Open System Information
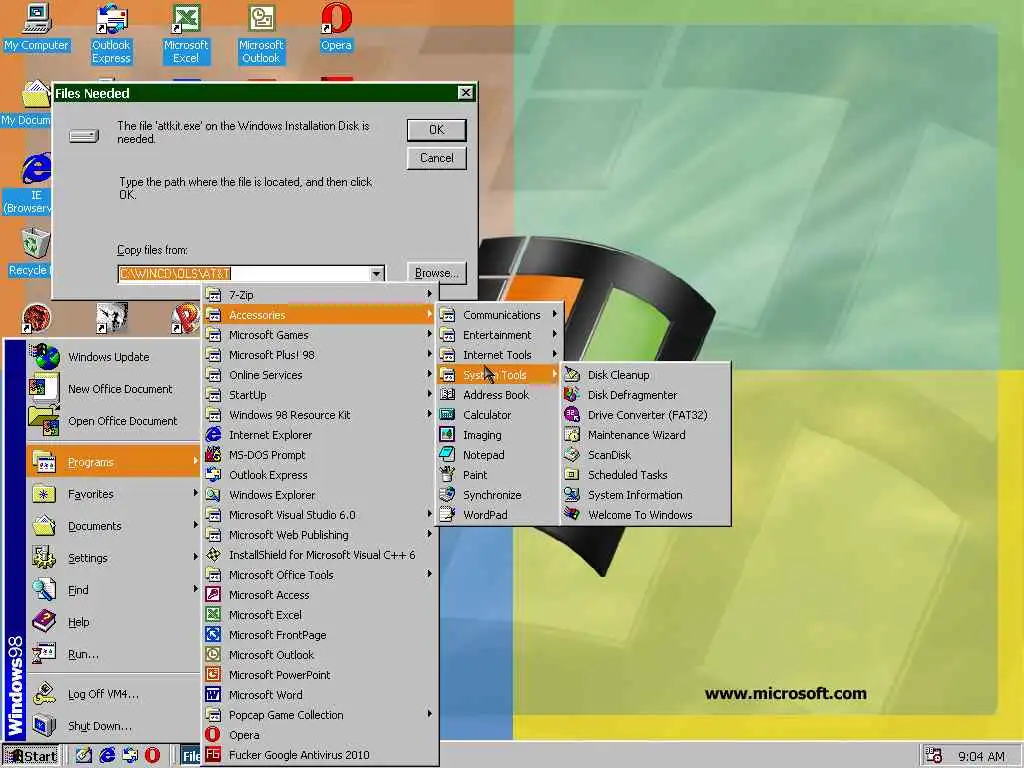 (x=645, y=495)
